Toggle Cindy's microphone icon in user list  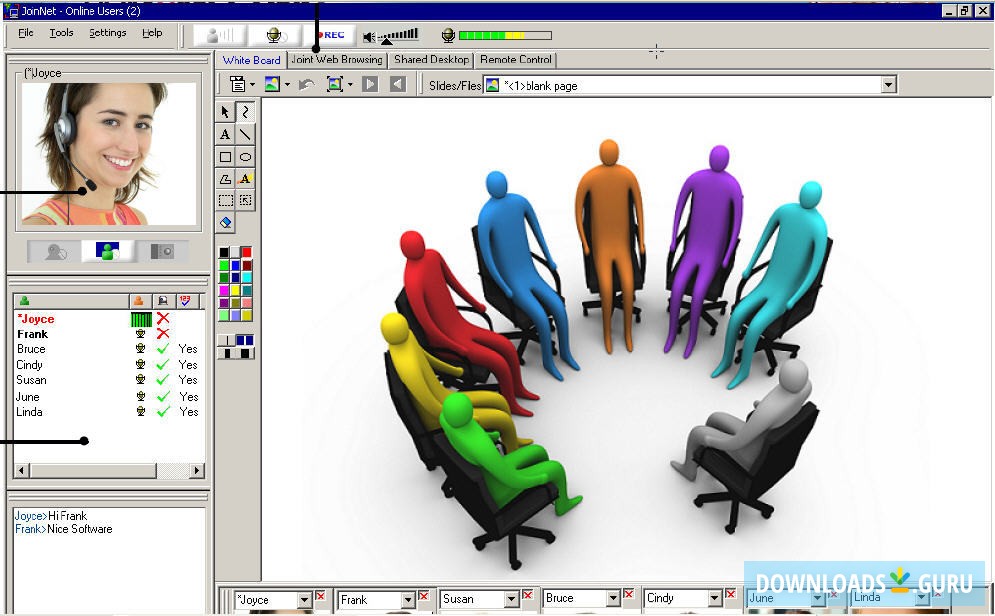point(140,364)
